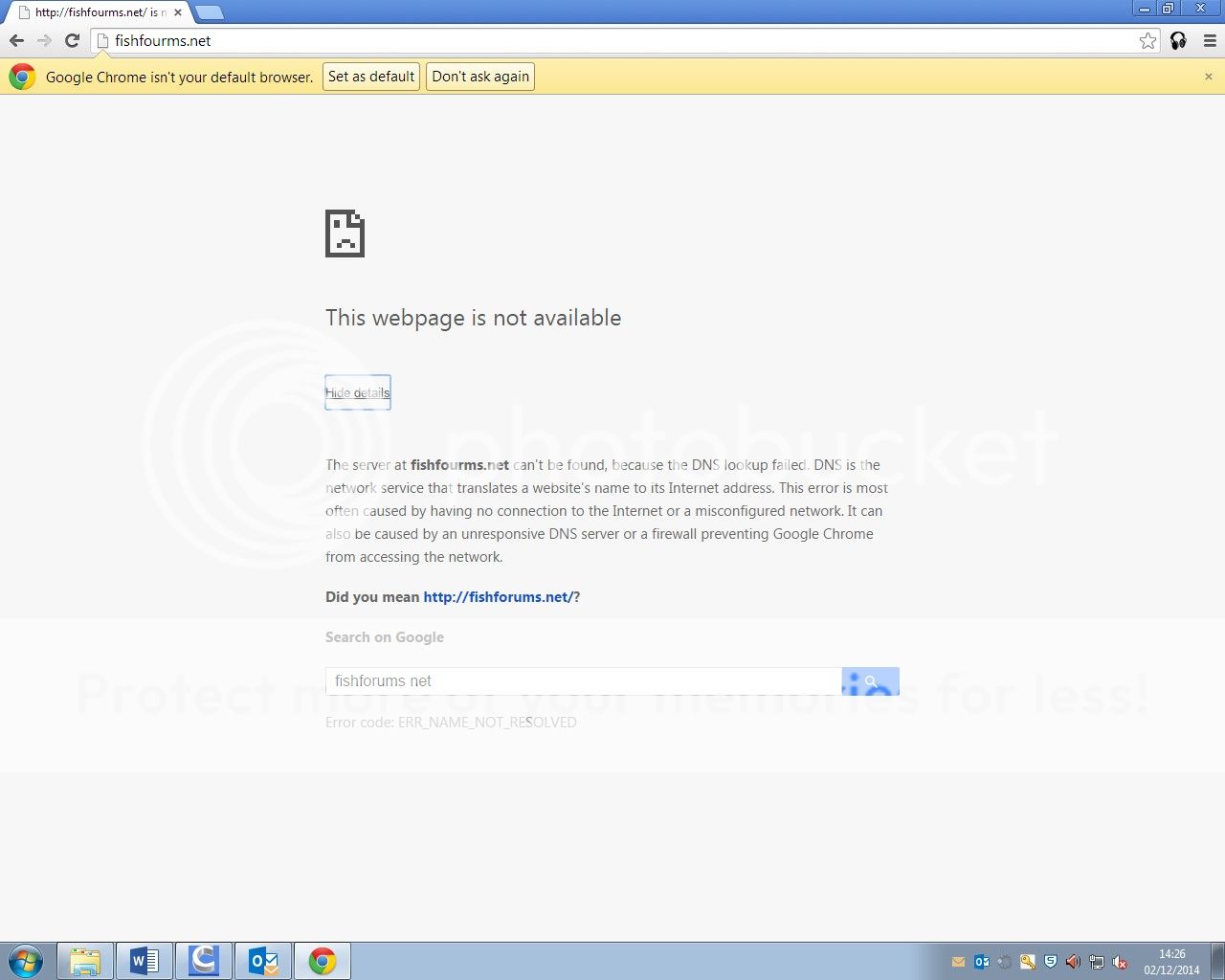This screenshot has height=980, width=1225.
Task: Click the Error code ERR_NAME_NOT_RESOLVED text
Action: [x=451, y=723]
